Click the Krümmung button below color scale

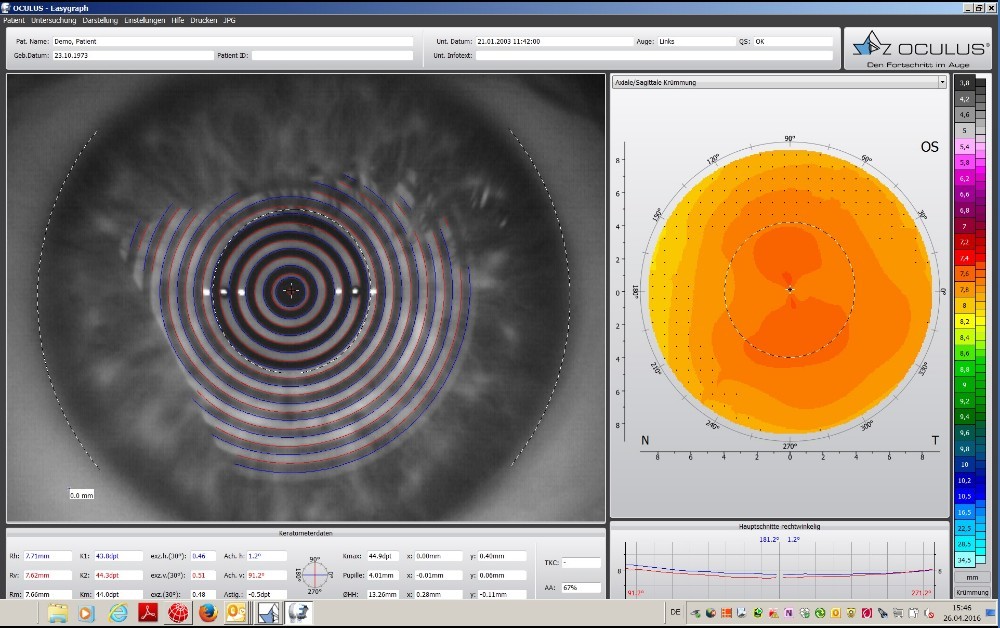coord(971,592)
